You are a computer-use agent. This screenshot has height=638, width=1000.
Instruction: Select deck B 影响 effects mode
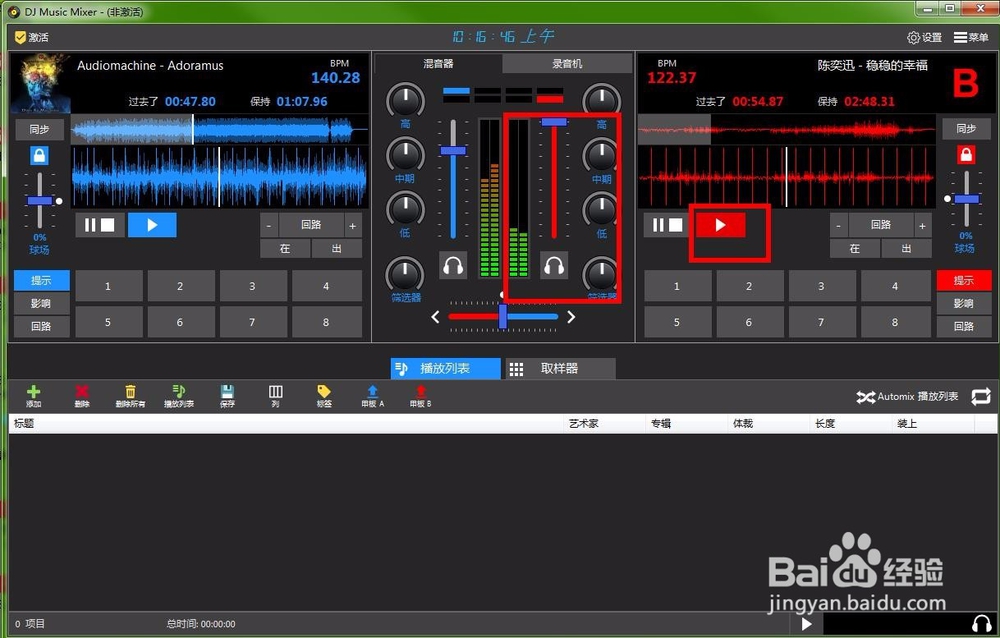point(964,303)
